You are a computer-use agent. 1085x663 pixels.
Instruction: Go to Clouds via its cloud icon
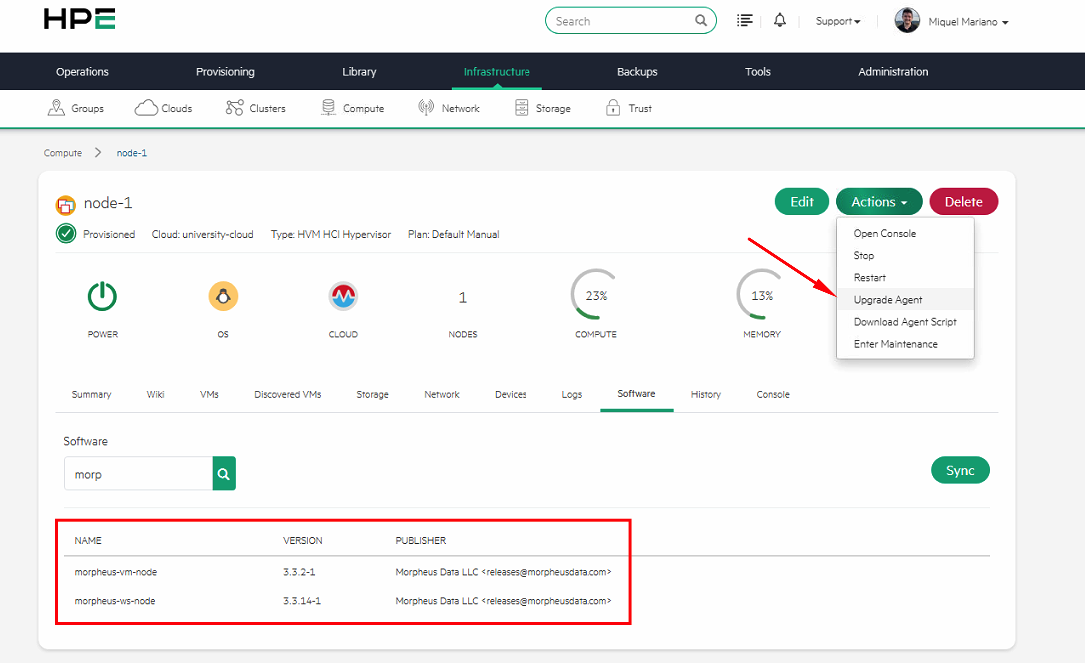pos(146,108)
